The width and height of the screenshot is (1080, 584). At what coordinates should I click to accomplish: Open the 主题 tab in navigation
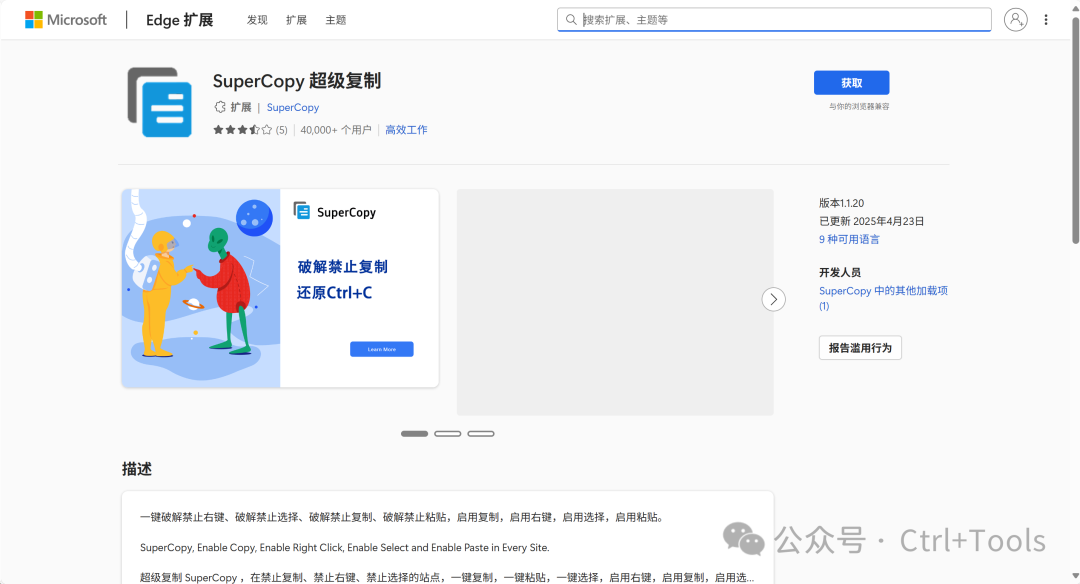(336, 20)
